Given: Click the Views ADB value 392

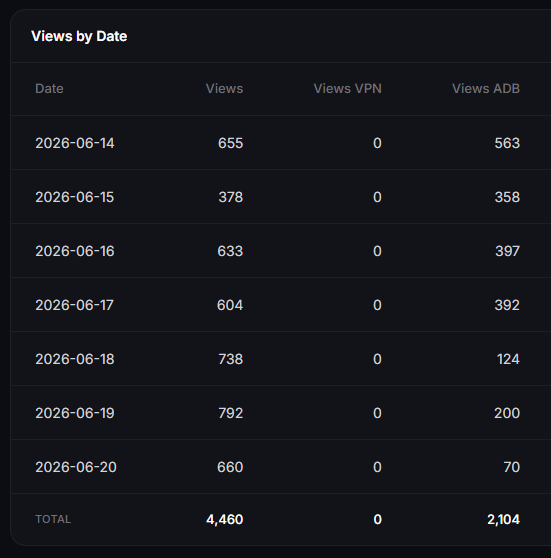Looking at the screenshot, I should point(507,305).
